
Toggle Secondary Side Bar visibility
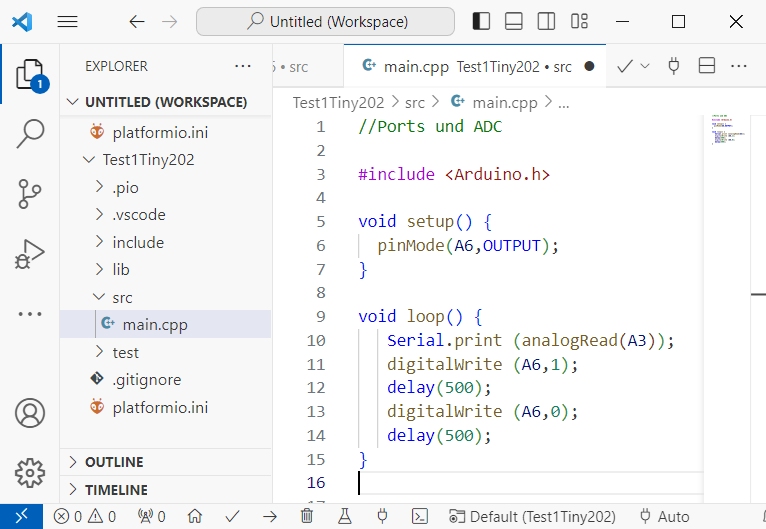pyautogui.click(x=546, y=21)
